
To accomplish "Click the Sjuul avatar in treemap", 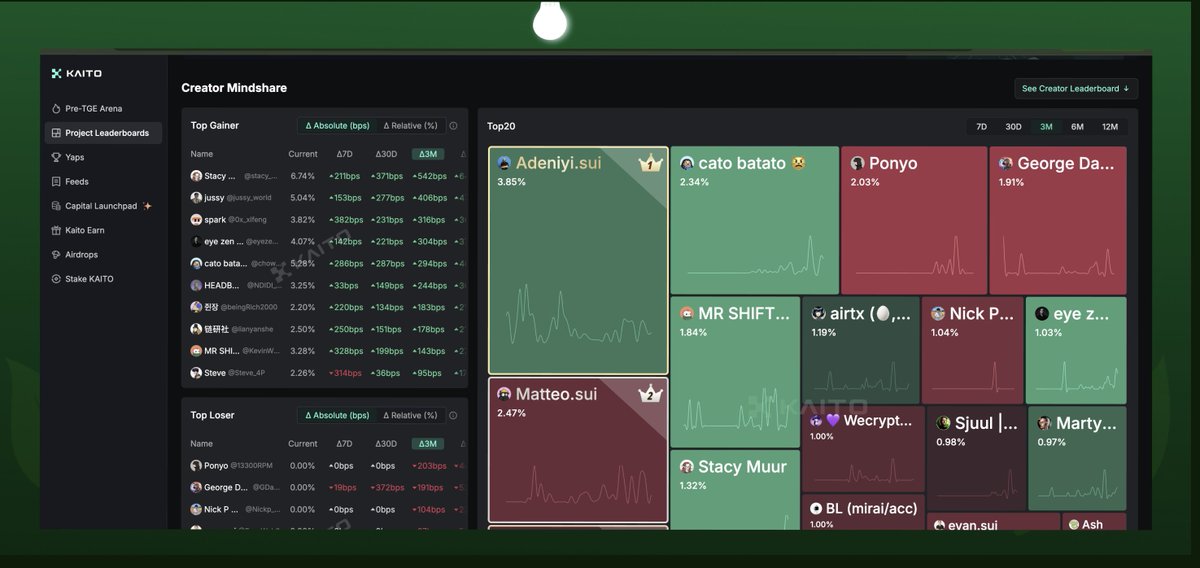I will (x=943, y=423).
